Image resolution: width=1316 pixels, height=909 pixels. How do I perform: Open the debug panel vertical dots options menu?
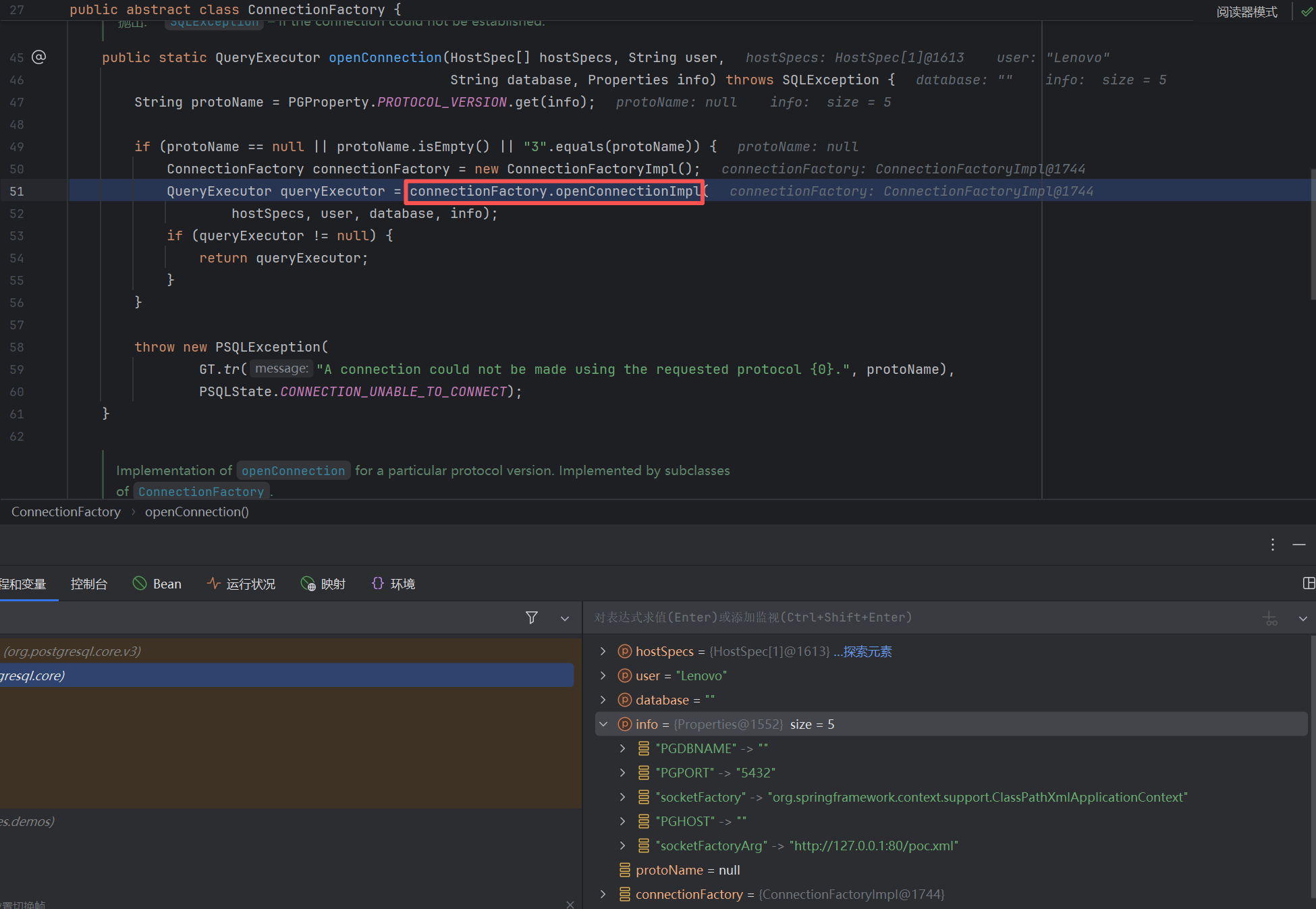1273,545
